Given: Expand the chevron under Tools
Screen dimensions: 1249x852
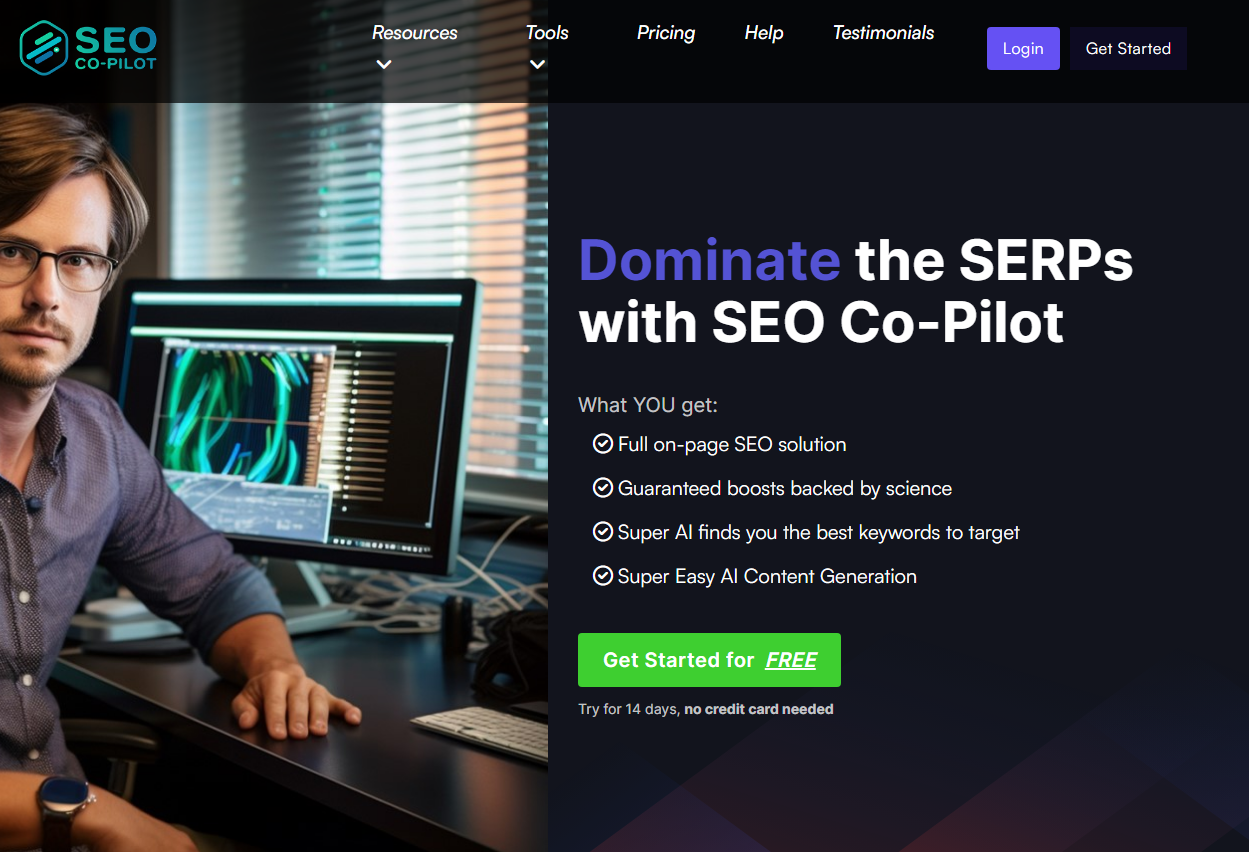Looking at the screenshot, I should [x=537, y=65].
